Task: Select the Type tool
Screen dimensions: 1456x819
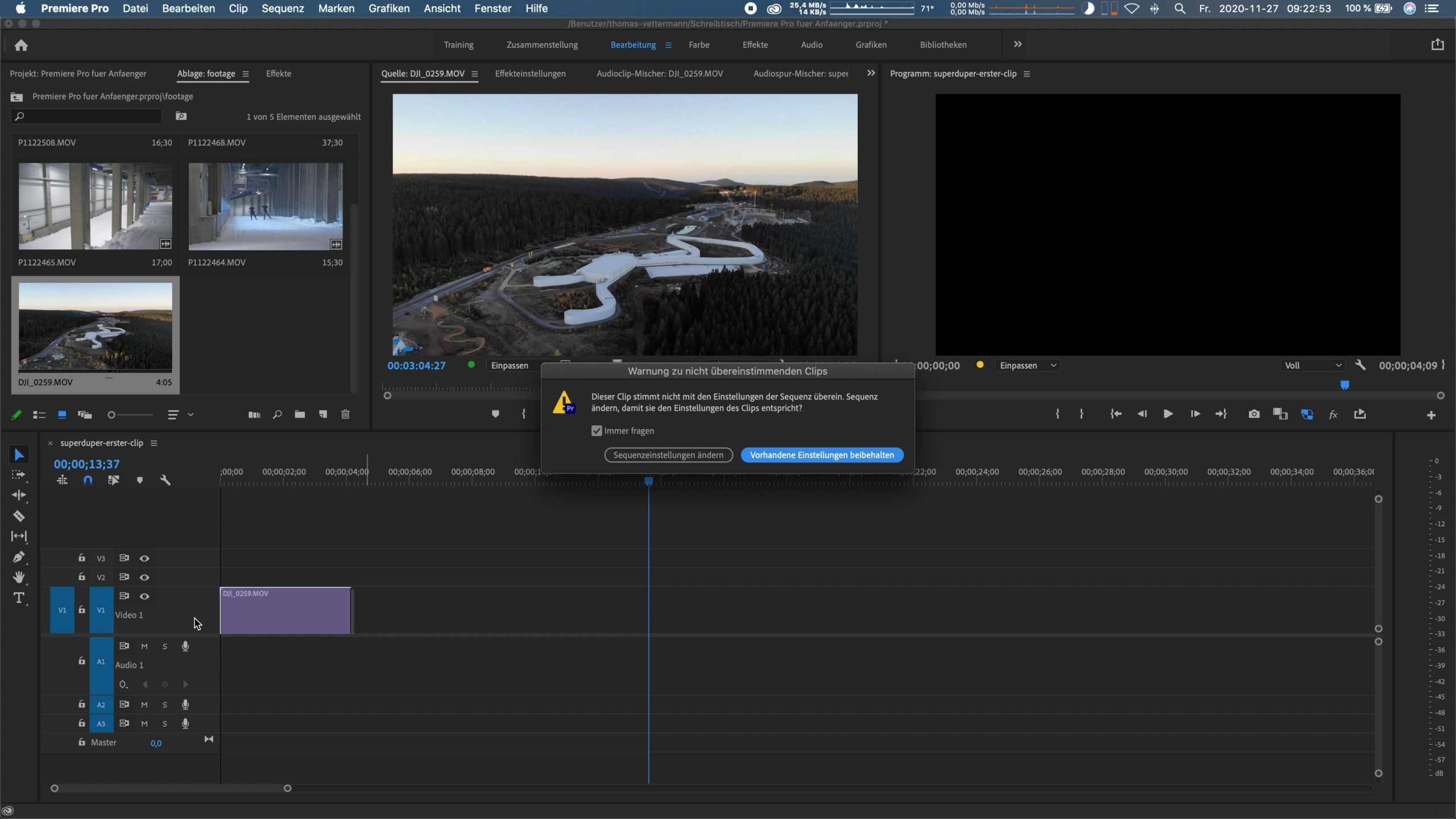Action: tap(19, 598)
